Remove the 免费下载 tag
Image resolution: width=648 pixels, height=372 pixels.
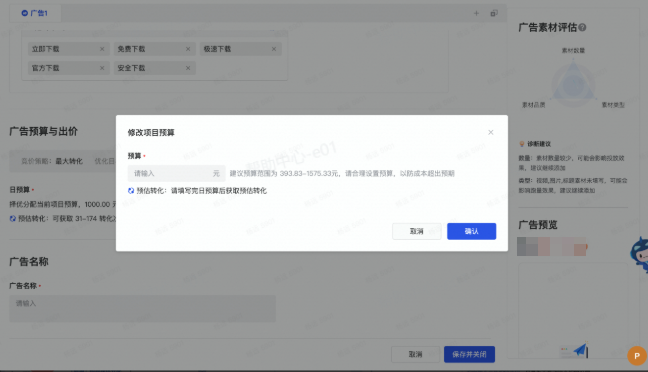coord(188,49)
